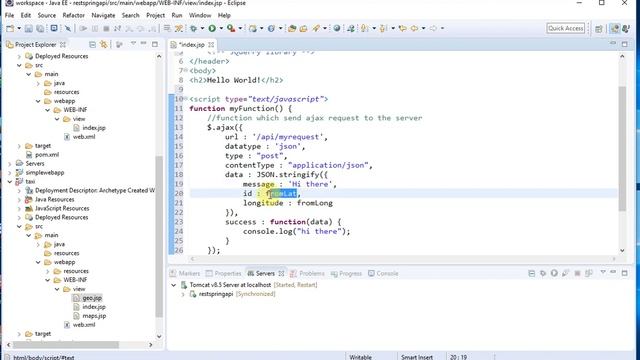The height and width of the screenshot is (360, 640).
Task: Open the Refactor menu
Action: (73, 15)
